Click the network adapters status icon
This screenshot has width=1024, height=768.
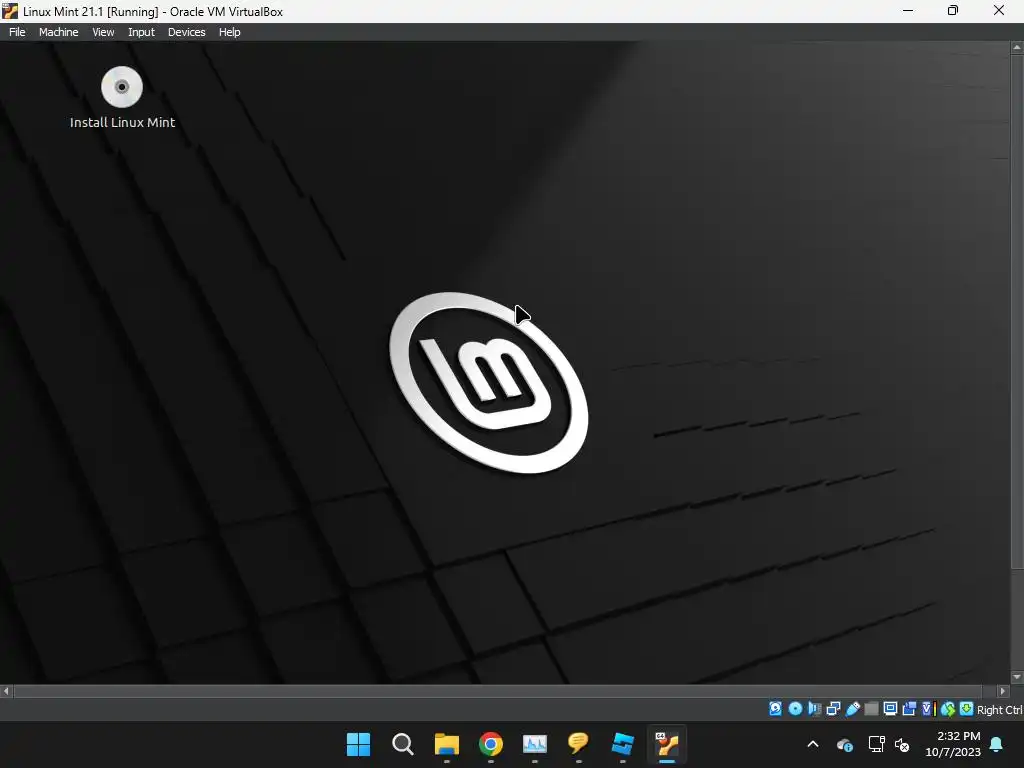[833, 709]
